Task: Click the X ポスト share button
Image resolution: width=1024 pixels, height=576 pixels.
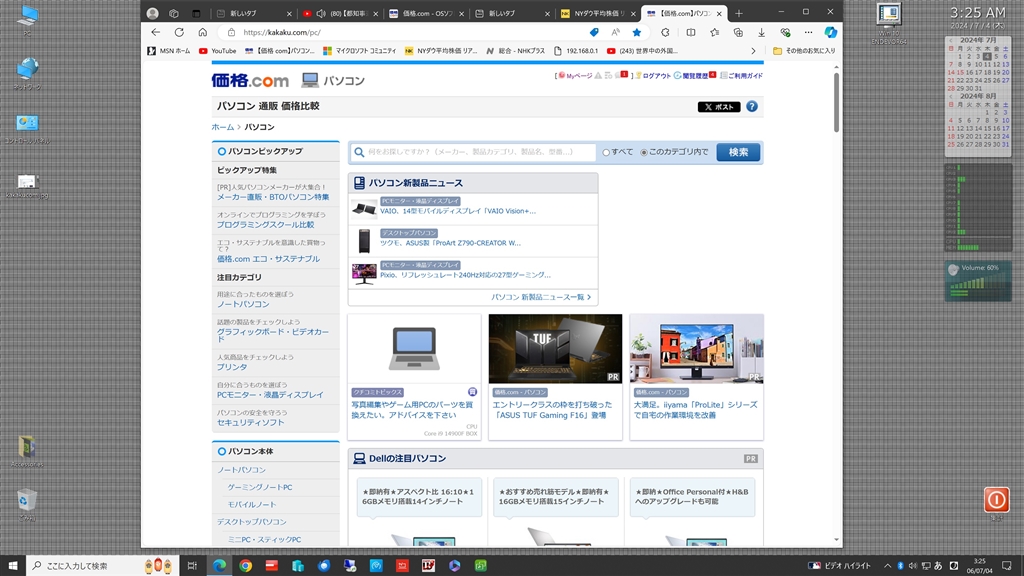Action: click(719, 106)
